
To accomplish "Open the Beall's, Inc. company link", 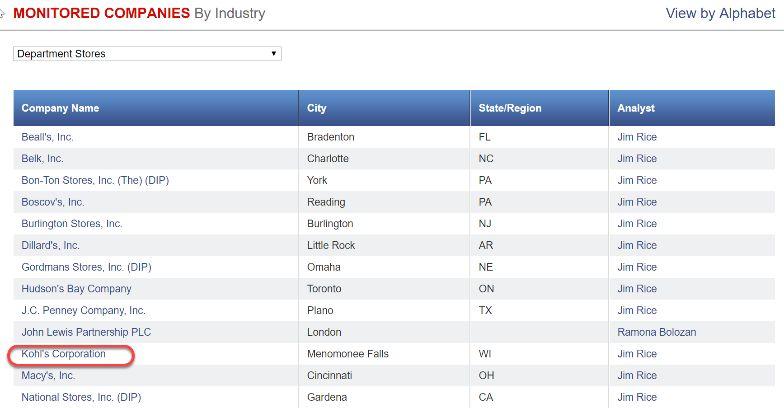I will coord(47,137).
